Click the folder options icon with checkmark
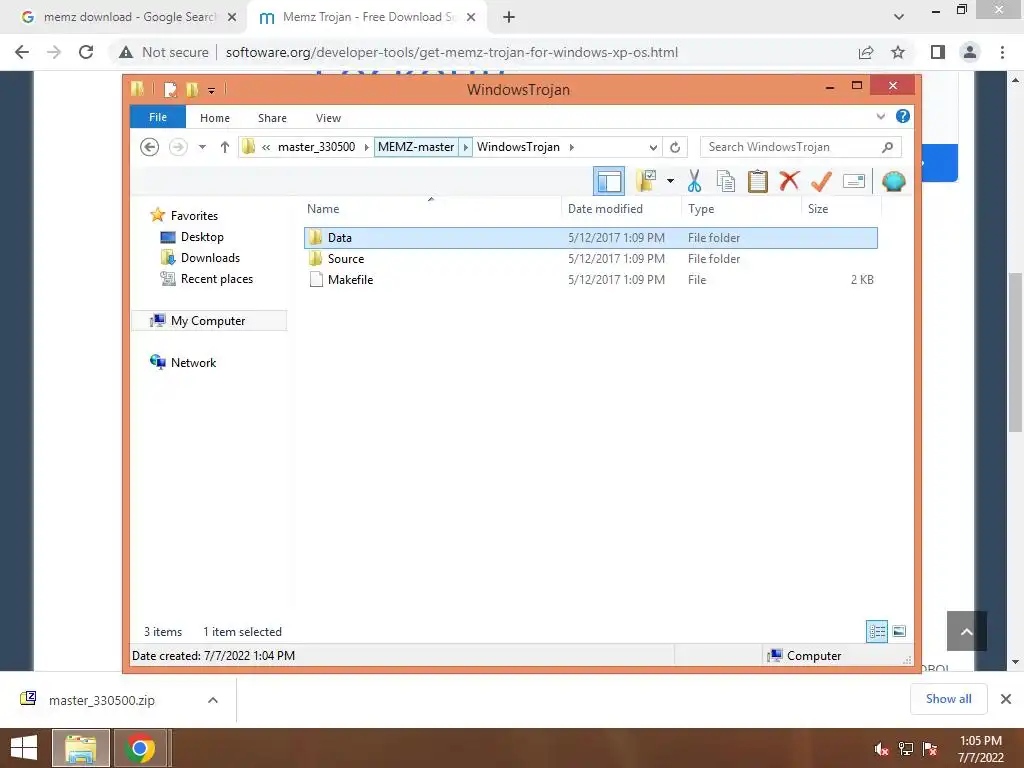This screenshot has width=1024, height=768. point(646,181)
